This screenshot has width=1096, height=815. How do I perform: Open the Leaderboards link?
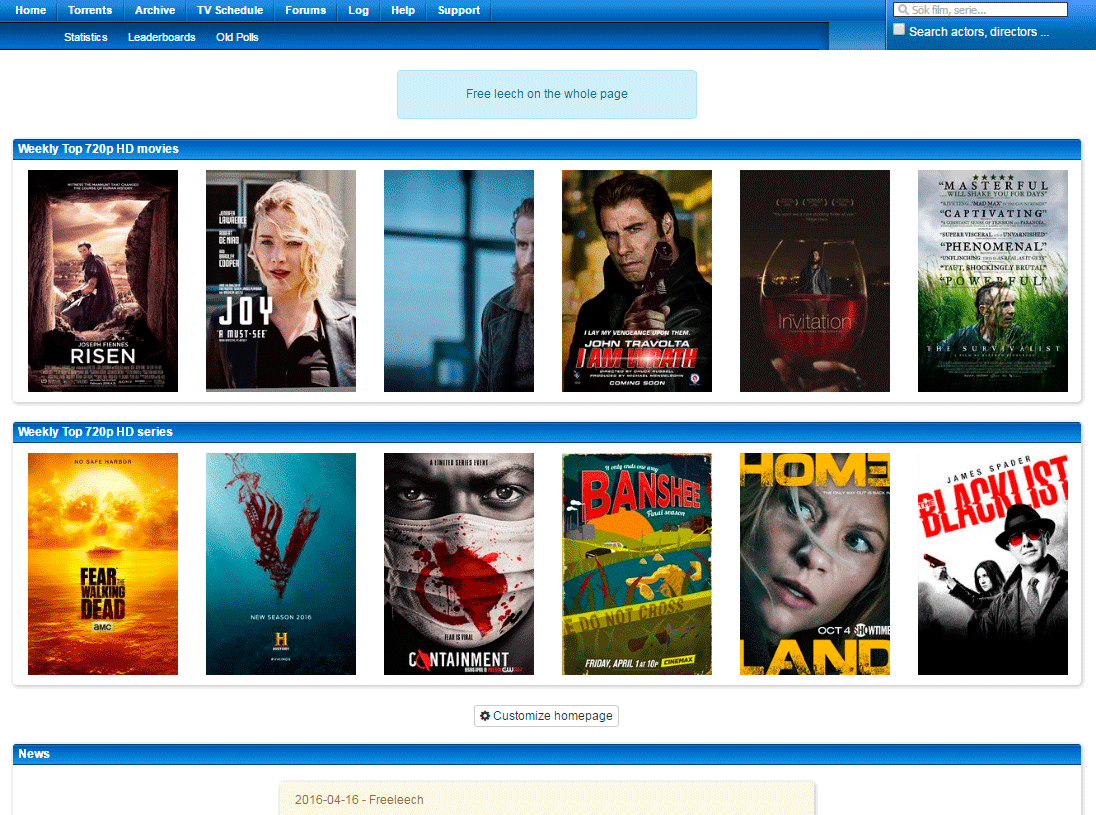pos(161,37)
